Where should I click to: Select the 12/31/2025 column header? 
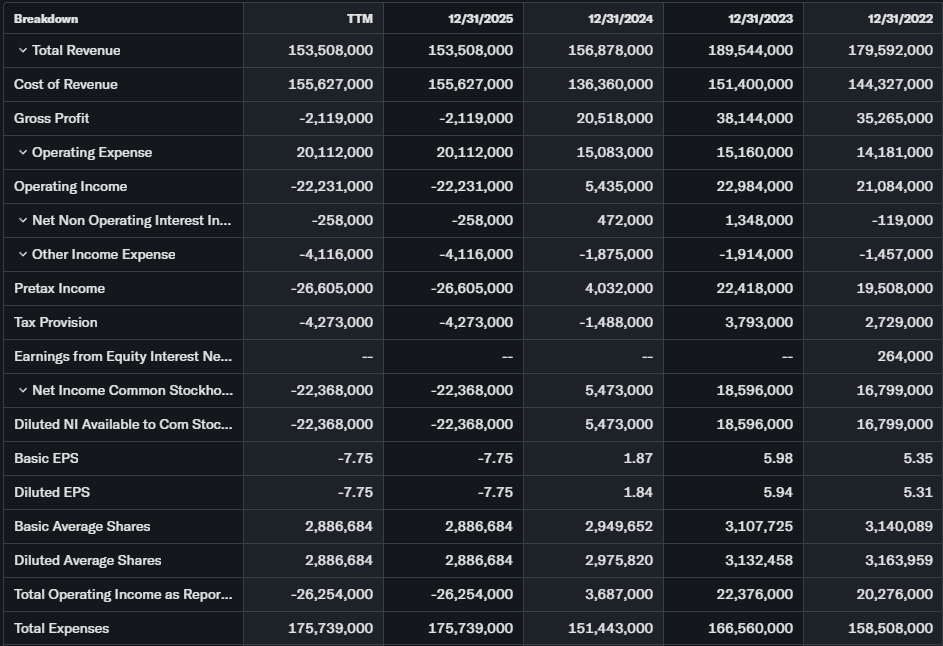[x=480, y=19]
